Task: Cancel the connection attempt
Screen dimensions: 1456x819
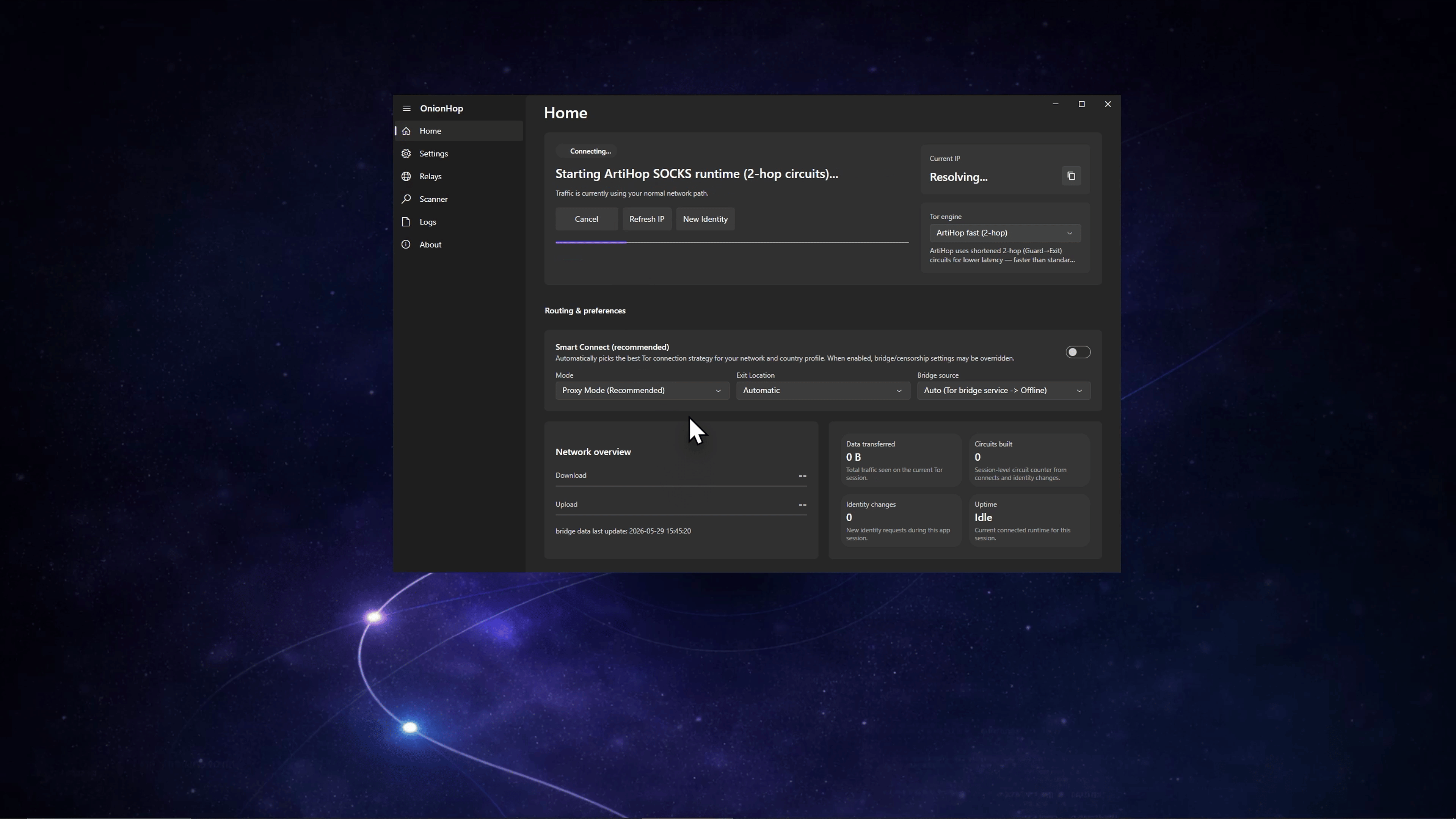Action: coord(586,219)
